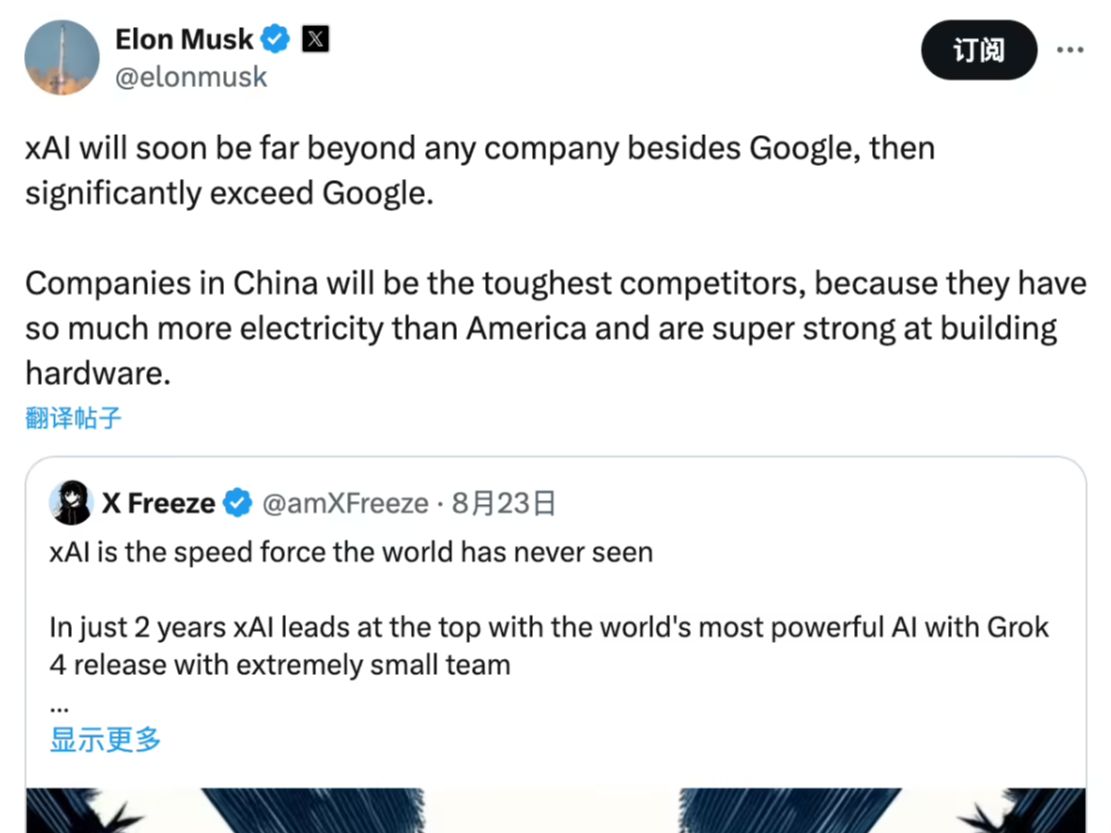This screenshot has height=833, width=1111.
Task: Click 翻译帖子 to translate the post
Action: coord(71,417)
